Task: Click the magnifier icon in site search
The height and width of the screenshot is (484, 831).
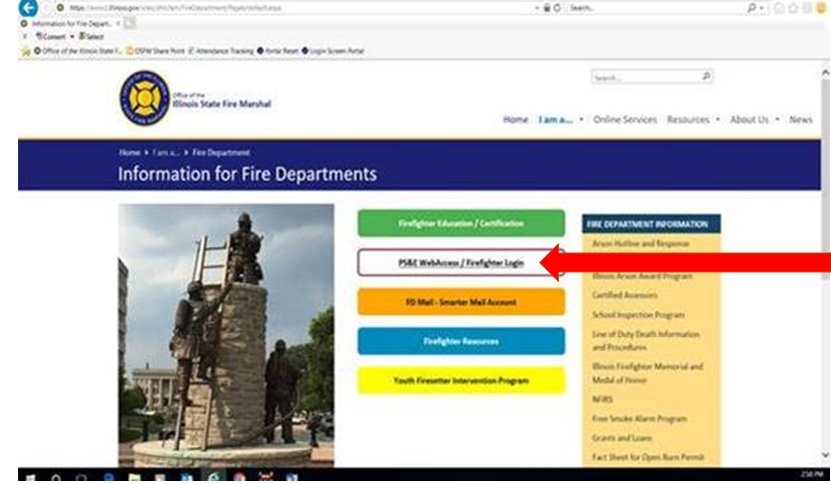Action: [x=706, y=76]
